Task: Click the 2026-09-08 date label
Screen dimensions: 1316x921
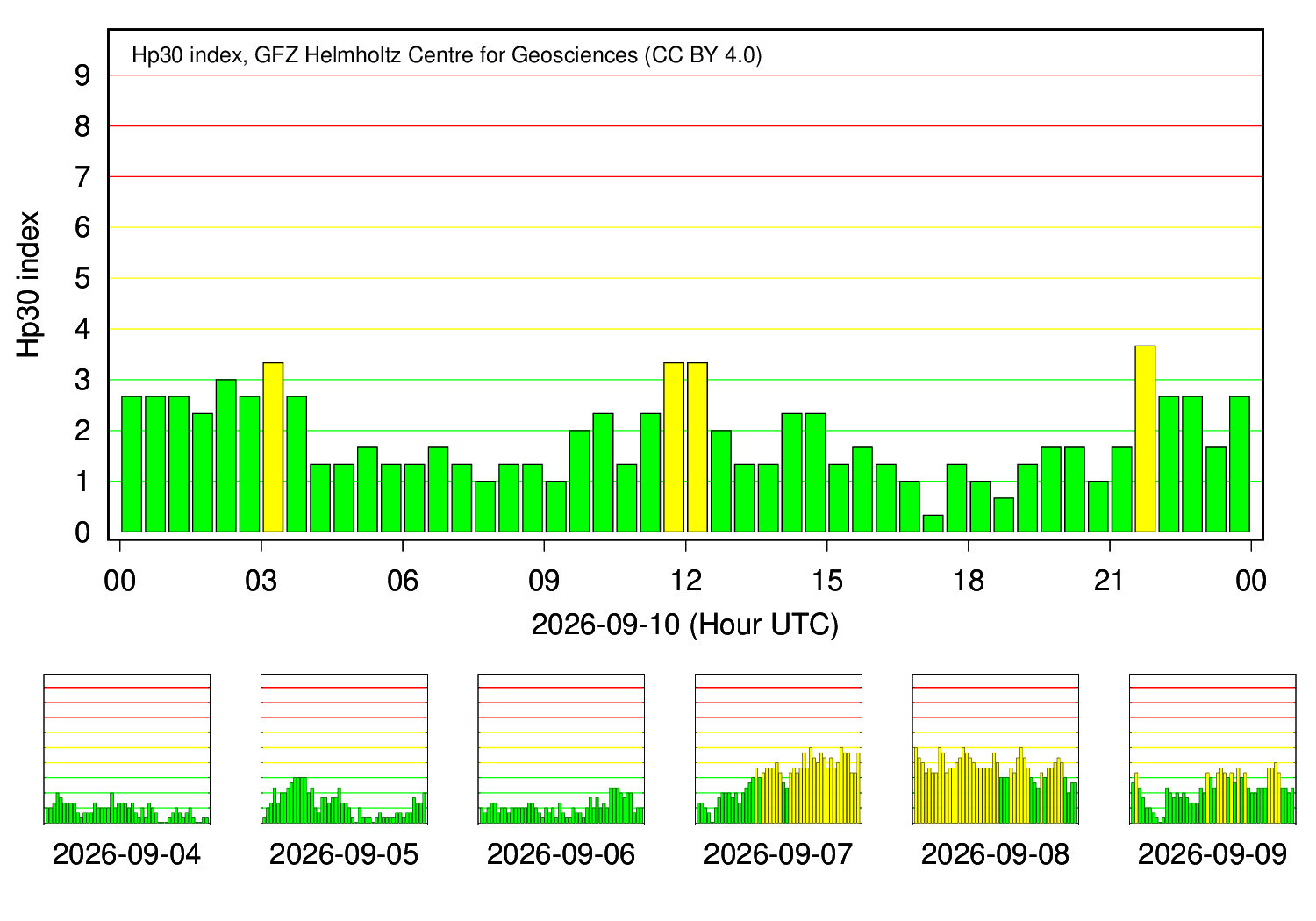Action: pos(995,854)
